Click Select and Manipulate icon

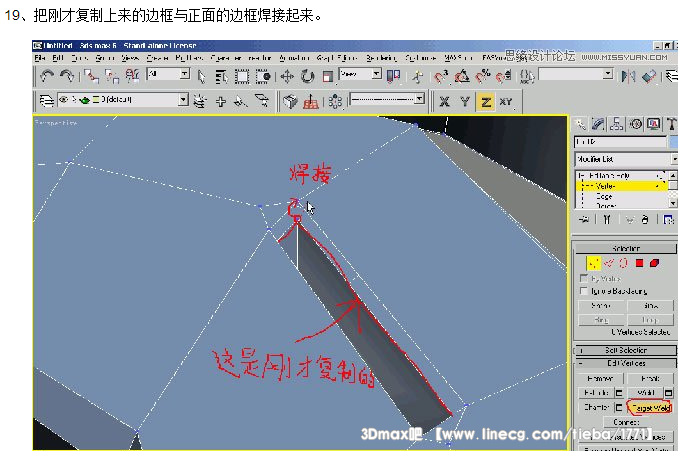tap(418, 77)
